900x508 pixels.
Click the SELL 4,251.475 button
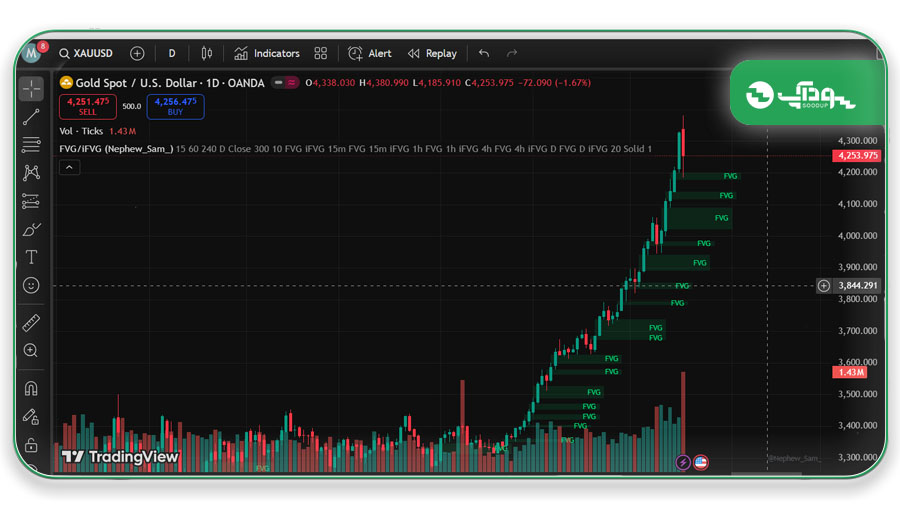pyautogui.click(x=88, y=106)
